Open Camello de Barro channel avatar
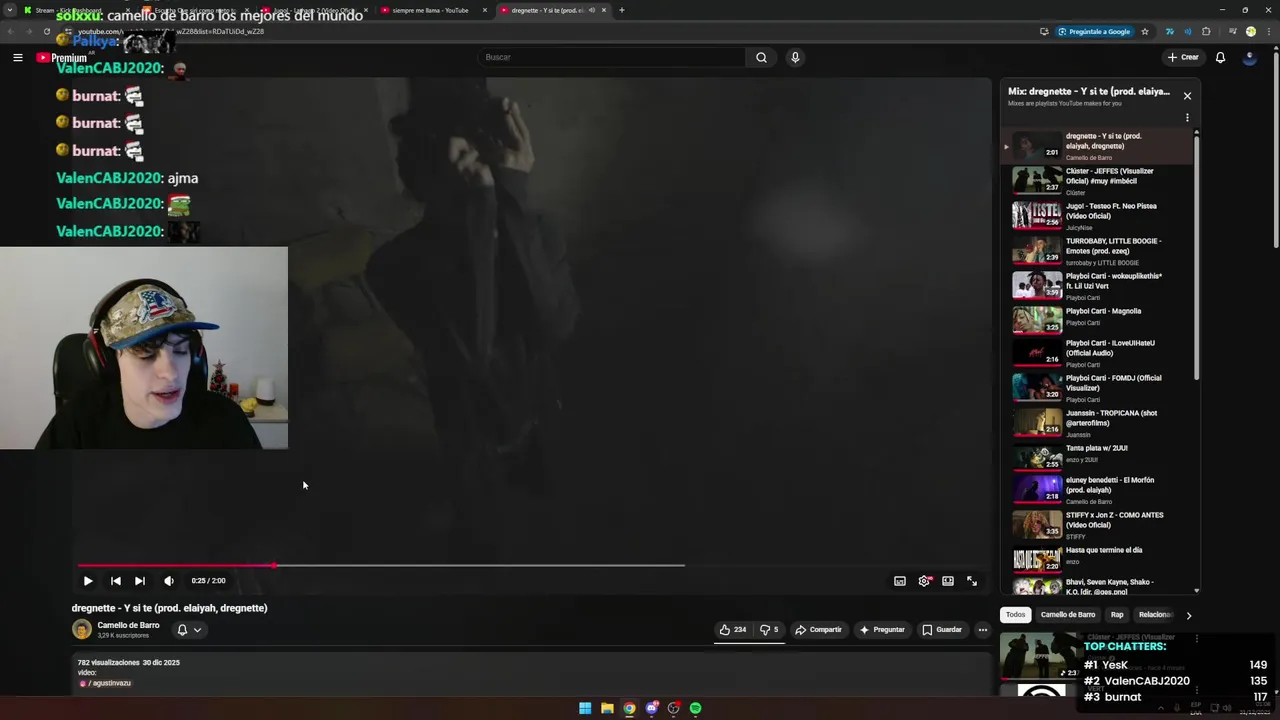 pyautogui.click(x=82, y=629)
